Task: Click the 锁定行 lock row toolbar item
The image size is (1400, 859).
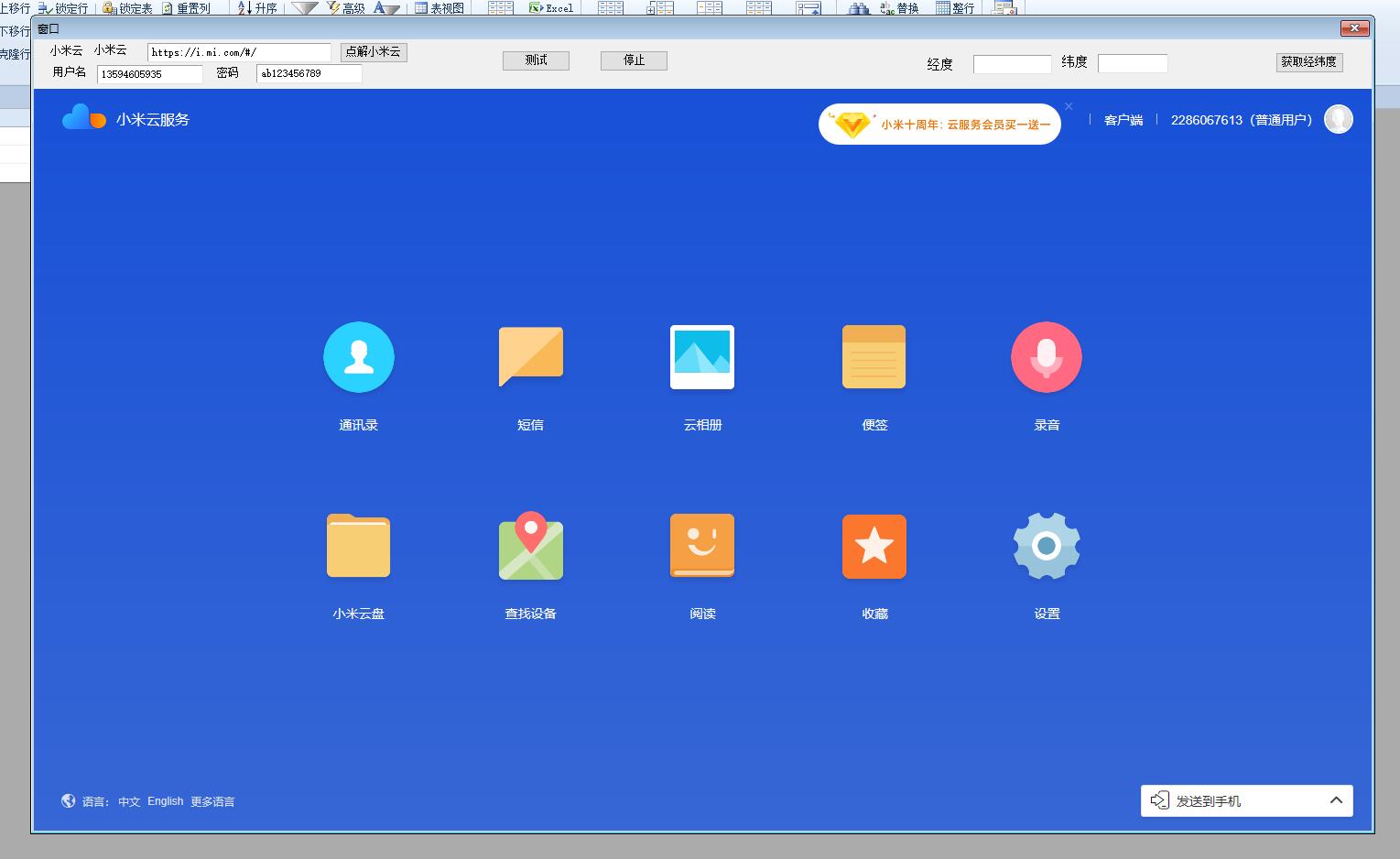Action: coord(63,7)
